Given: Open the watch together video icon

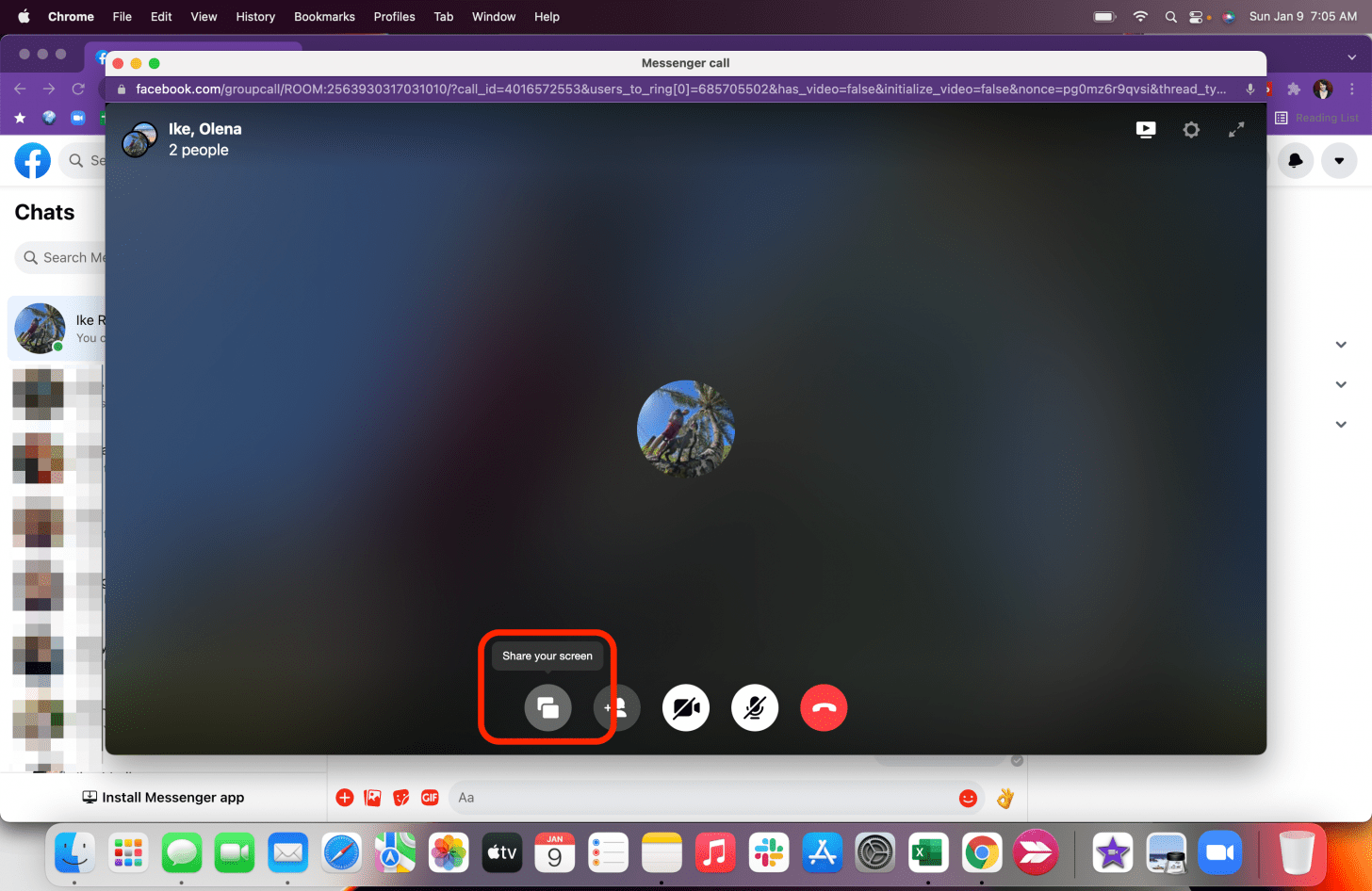Looking at the screenshot, I should coord(1146,130).
